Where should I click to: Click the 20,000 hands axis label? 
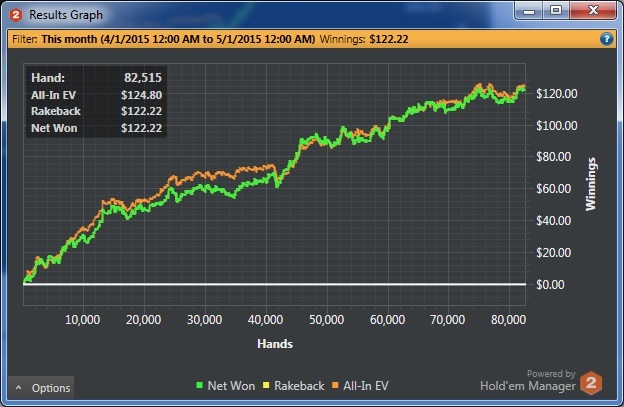143,320
